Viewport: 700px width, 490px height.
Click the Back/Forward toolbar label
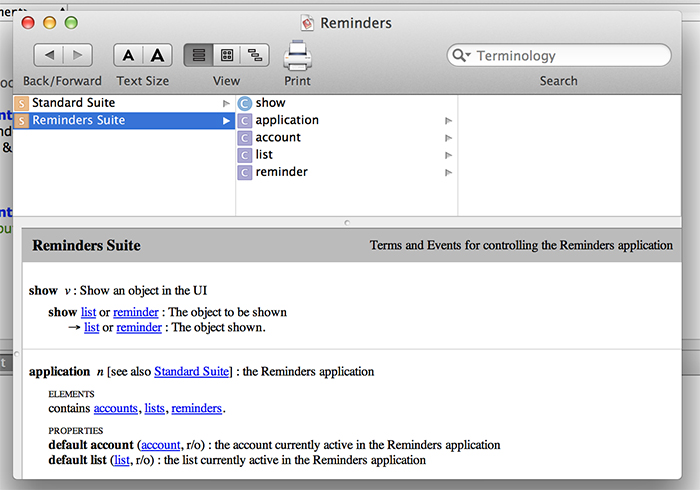(x=62, y=81)
